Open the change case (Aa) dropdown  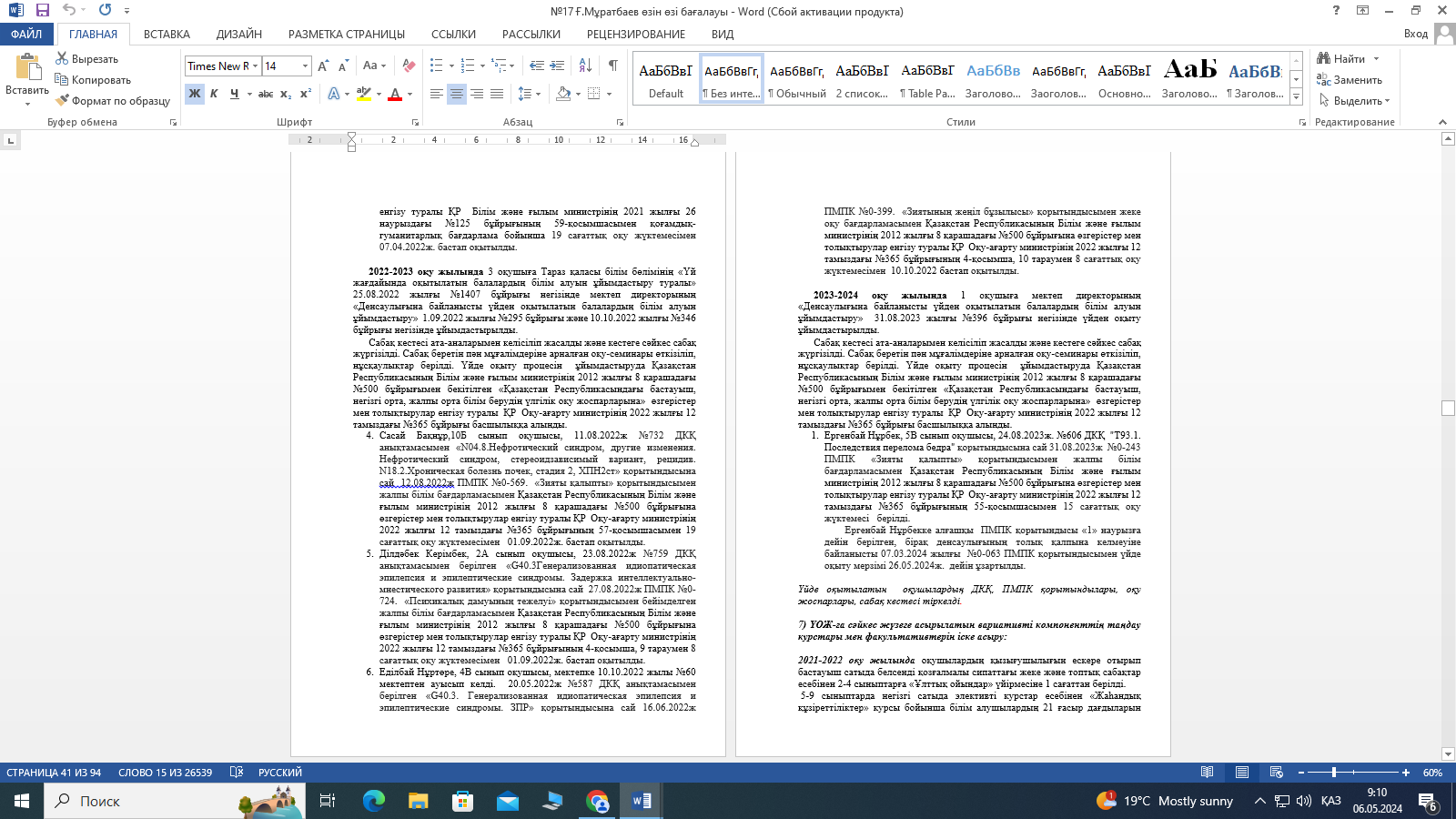point(374,66)
